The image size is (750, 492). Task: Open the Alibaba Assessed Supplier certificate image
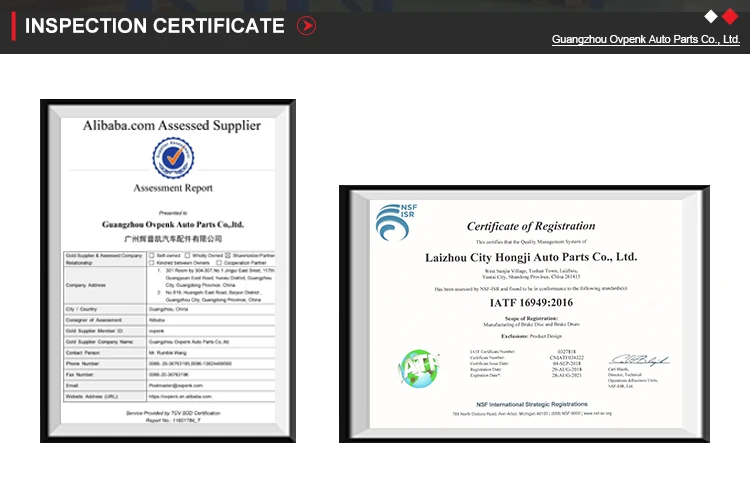[168, 271]
